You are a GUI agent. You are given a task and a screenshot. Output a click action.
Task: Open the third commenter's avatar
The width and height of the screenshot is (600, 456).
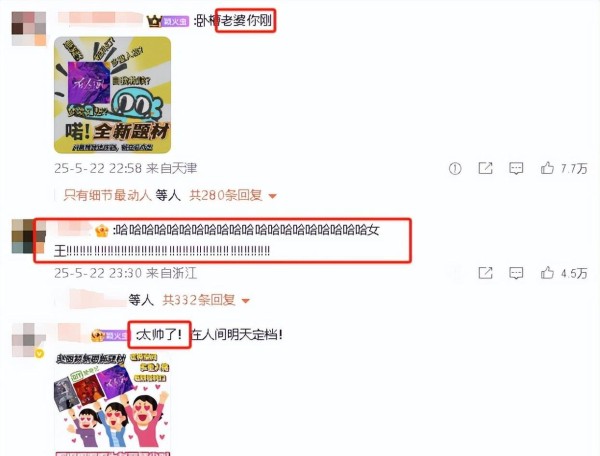point(29,340)
